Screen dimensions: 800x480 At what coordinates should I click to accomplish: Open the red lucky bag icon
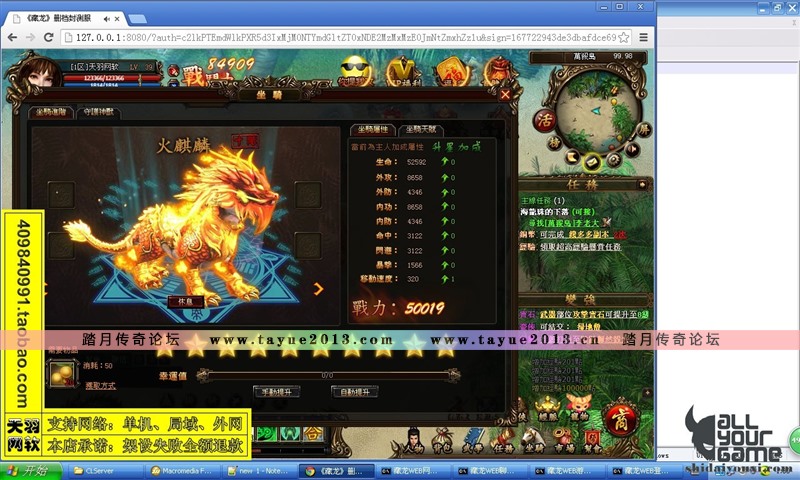coord(451,72)
